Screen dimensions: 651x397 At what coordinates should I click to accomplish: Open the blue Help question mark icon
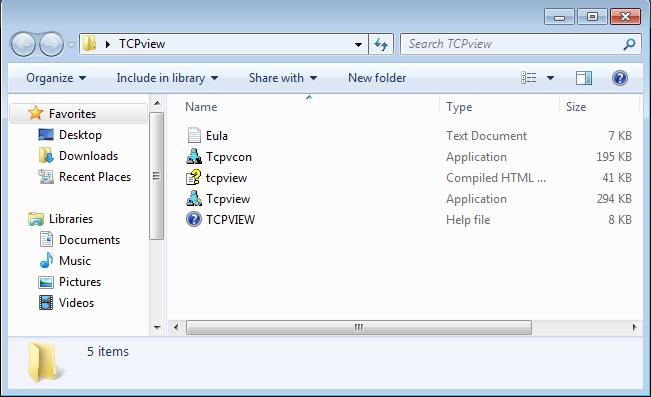pos(620,78)
